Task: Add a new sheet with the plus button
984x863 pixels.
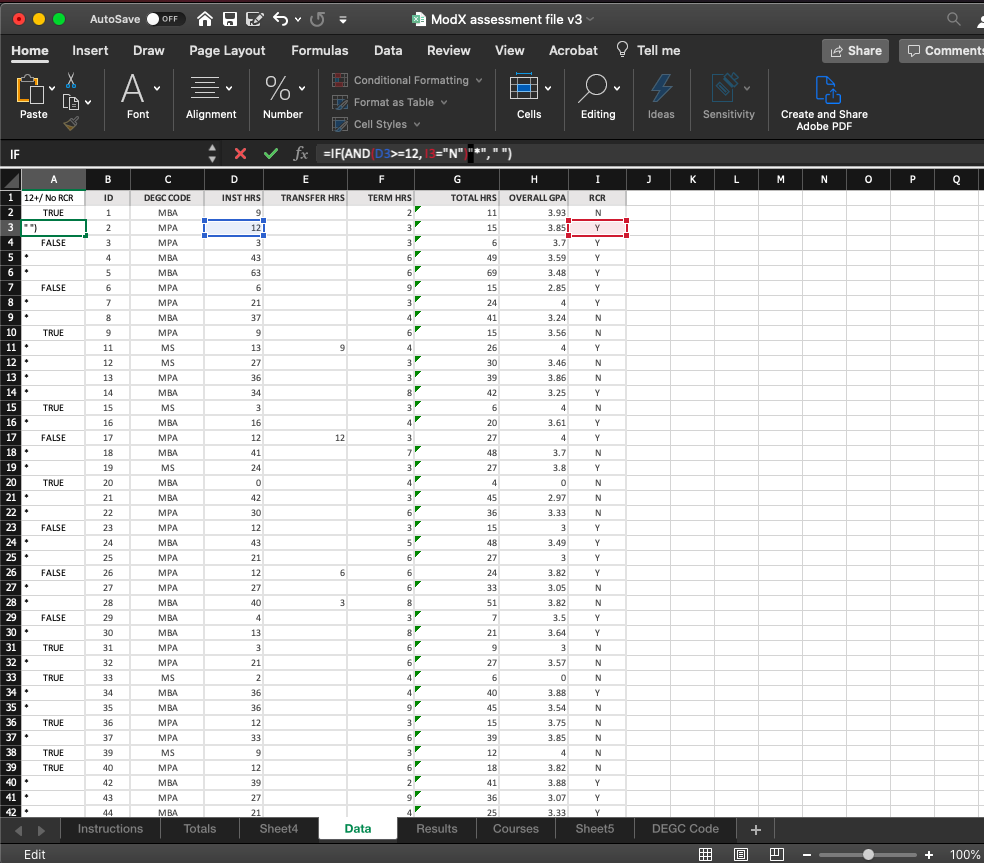Action: 755,829
